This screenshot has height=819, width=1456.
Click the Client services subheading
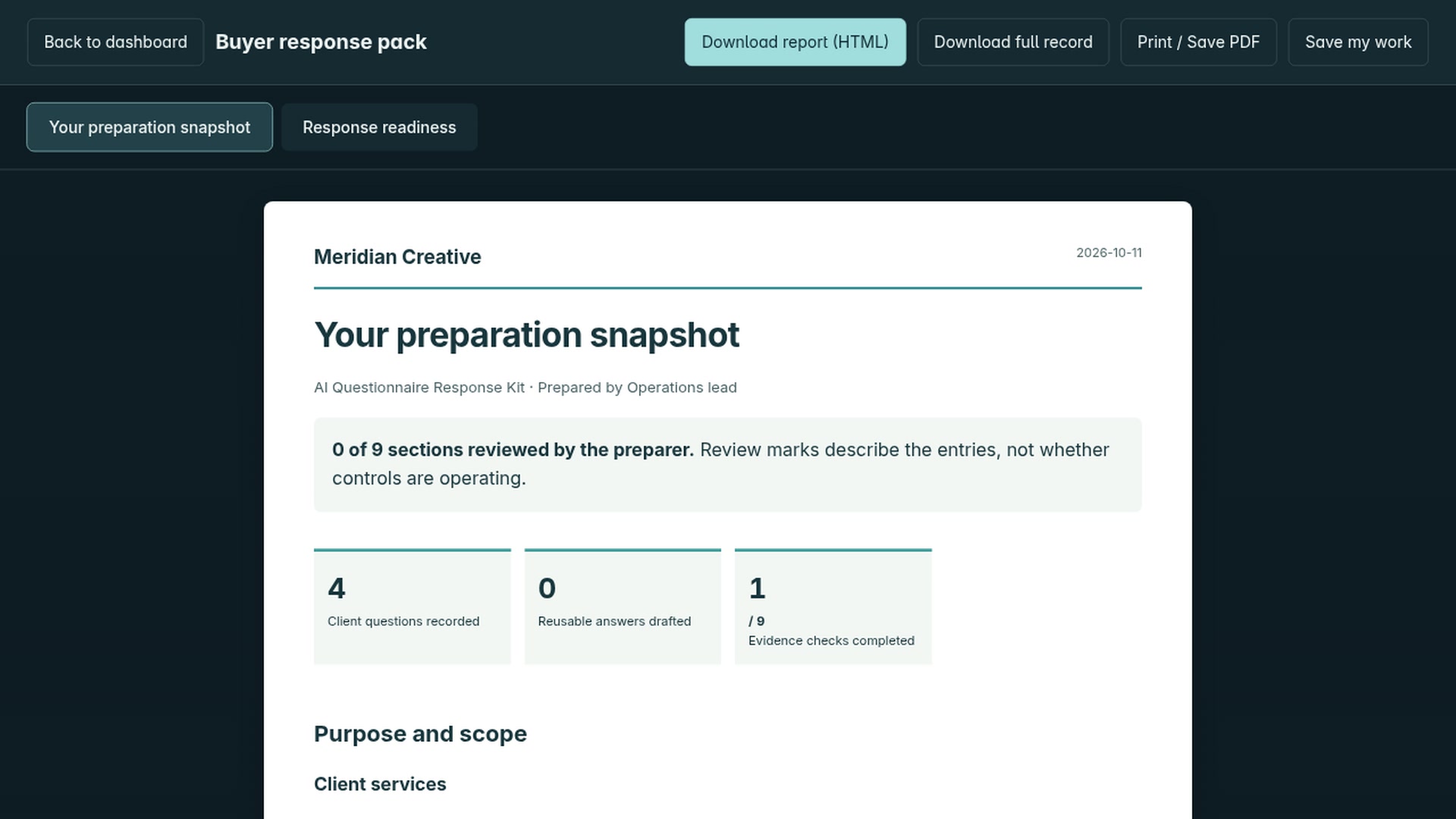point(380,784)
